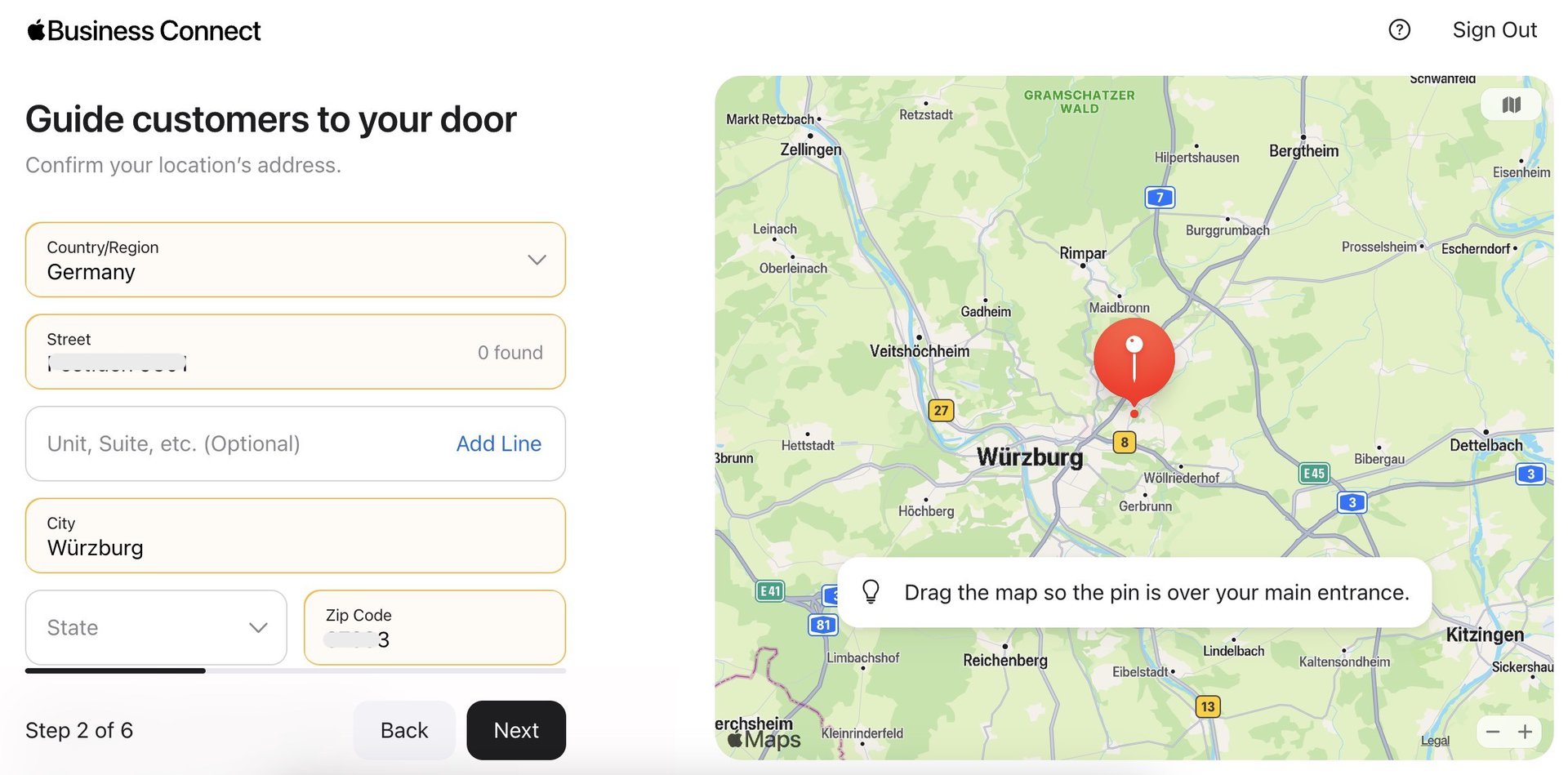Open the help question mark icon

pos(1399,30)
